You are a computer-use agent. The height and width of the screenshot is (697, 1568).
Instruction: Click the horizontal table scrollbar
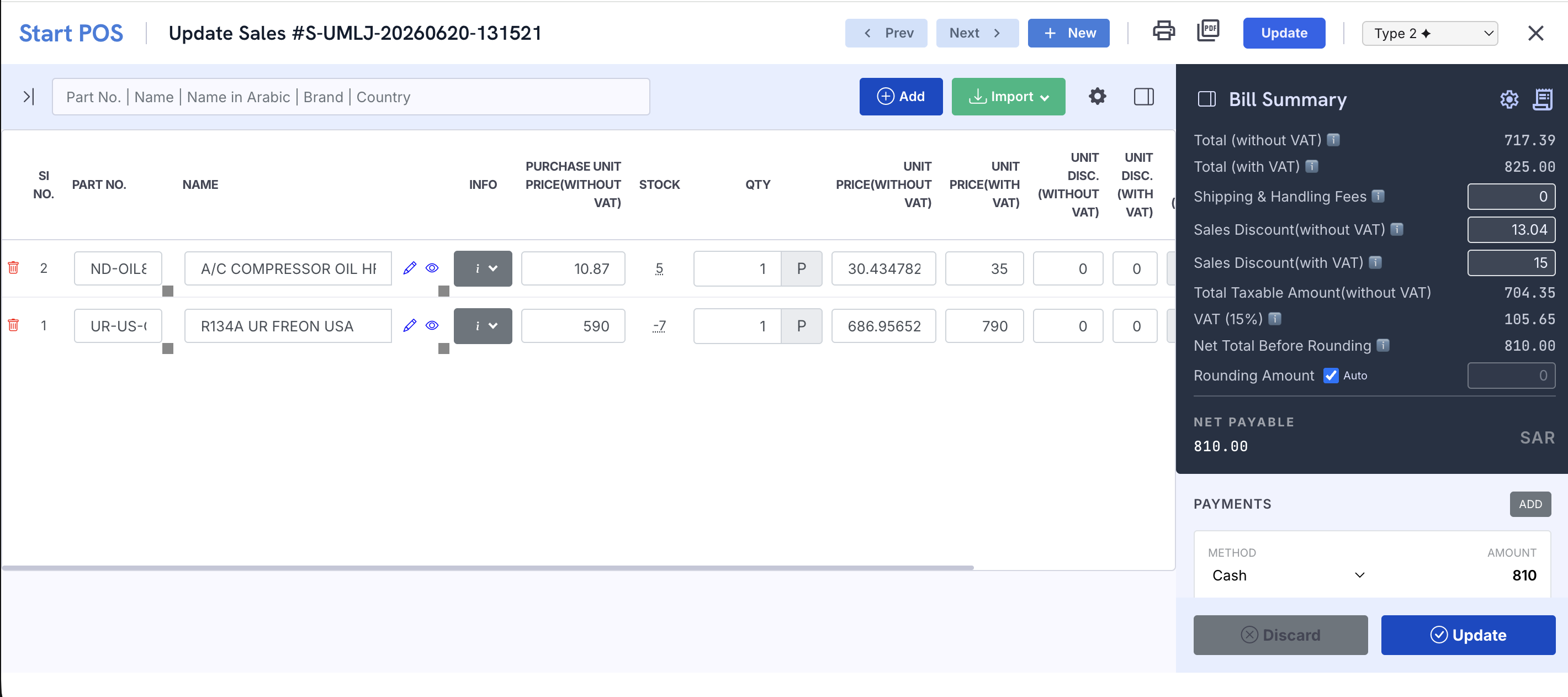point(488,567)
